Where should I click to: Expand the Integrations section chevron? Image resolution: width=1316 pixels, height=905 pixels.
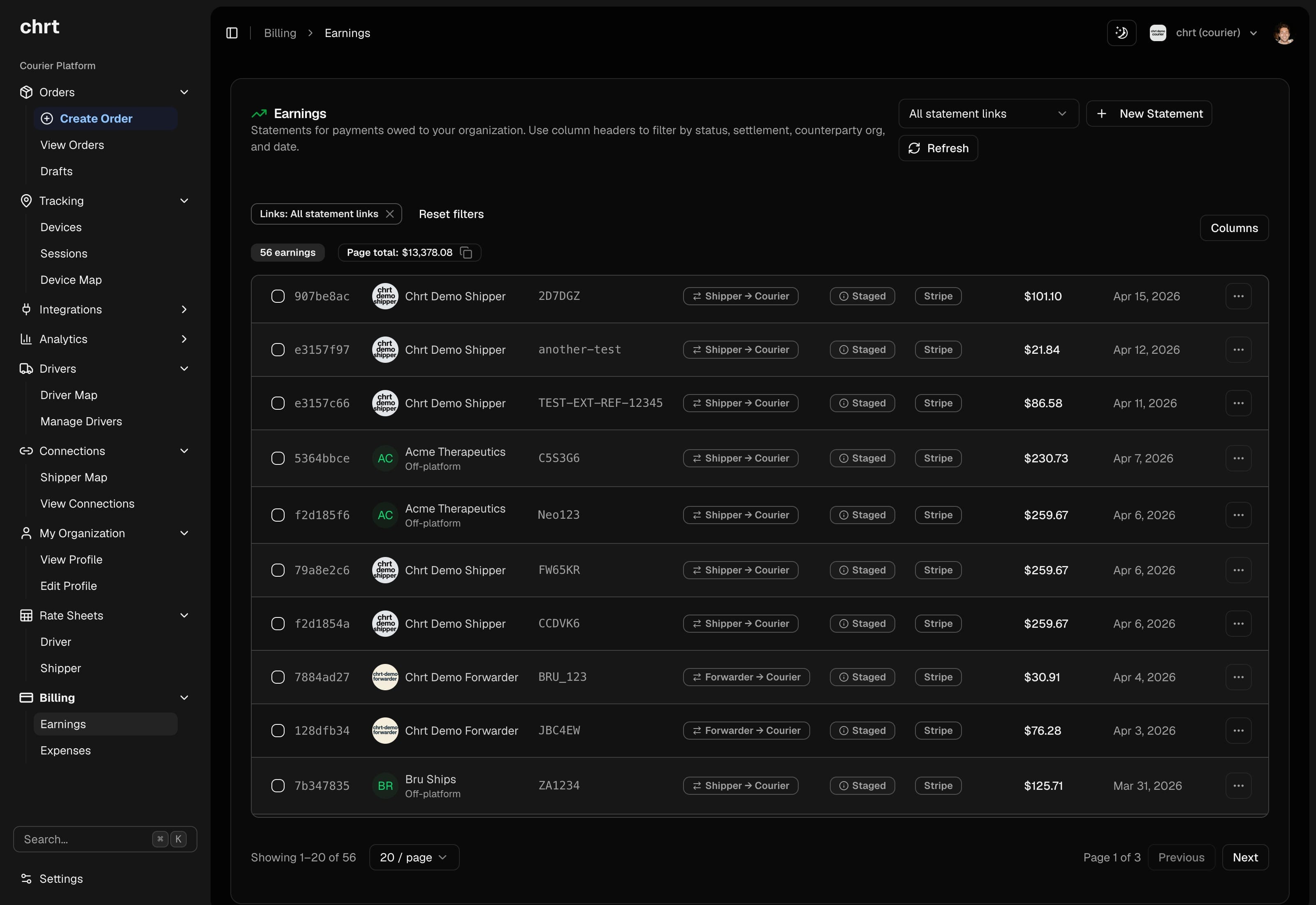point(184,310)
